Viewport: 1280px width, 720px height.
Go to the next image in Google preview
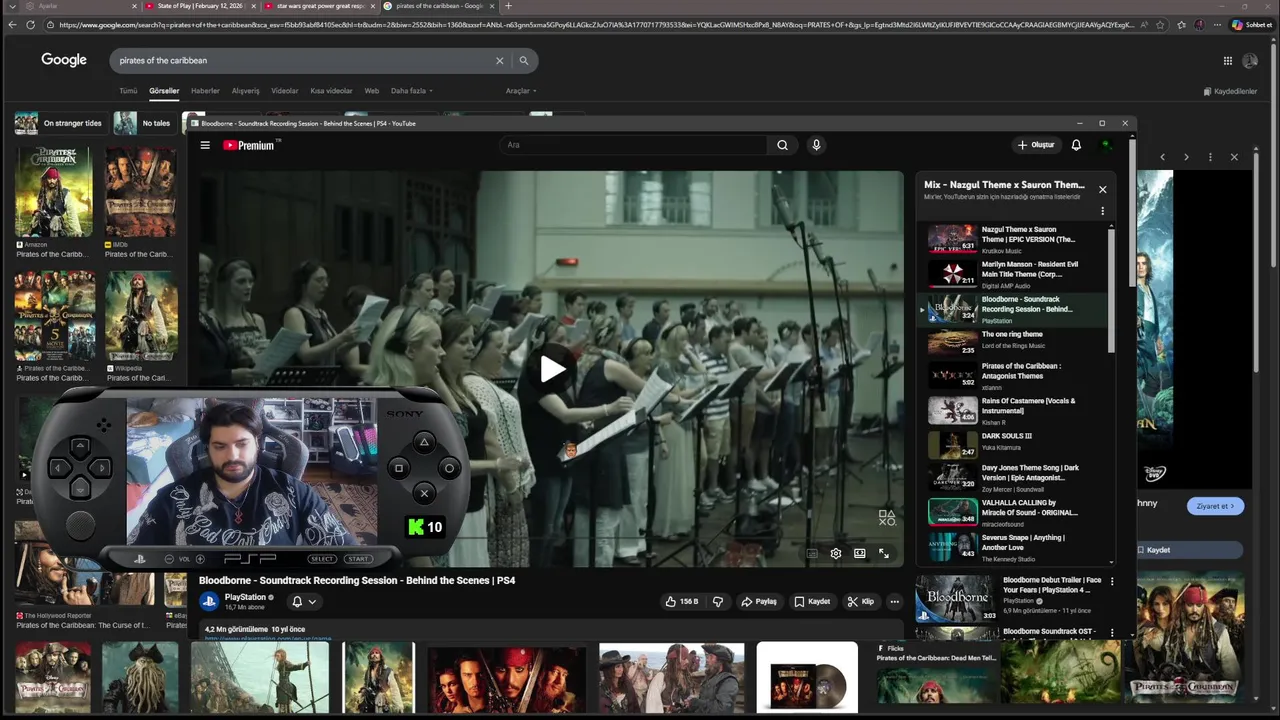(x=1186, y=157)
